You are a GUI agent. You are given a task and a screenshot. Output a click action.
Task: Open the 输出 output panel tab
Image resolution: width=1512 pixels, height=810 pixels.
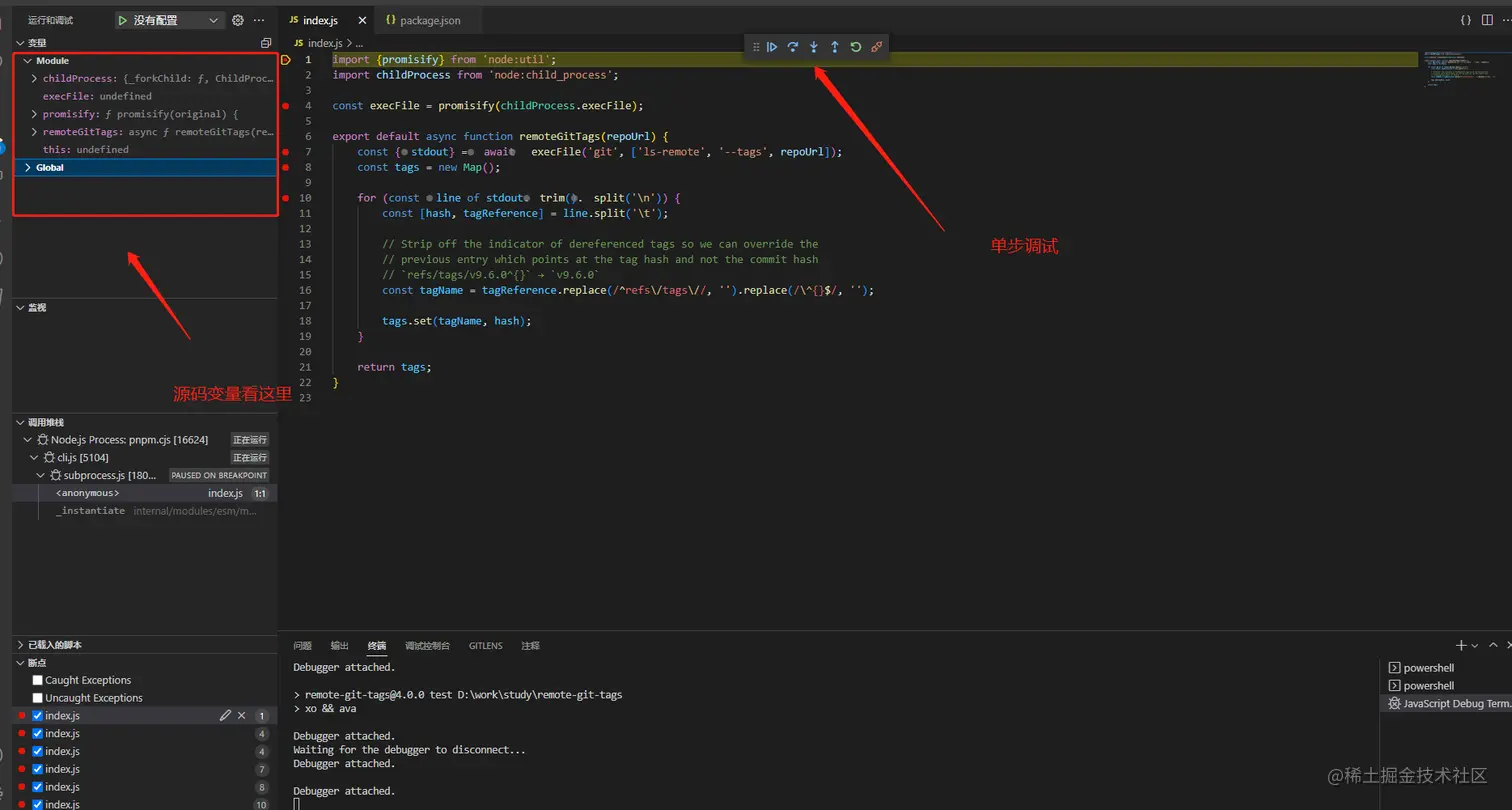pos(340,646)
